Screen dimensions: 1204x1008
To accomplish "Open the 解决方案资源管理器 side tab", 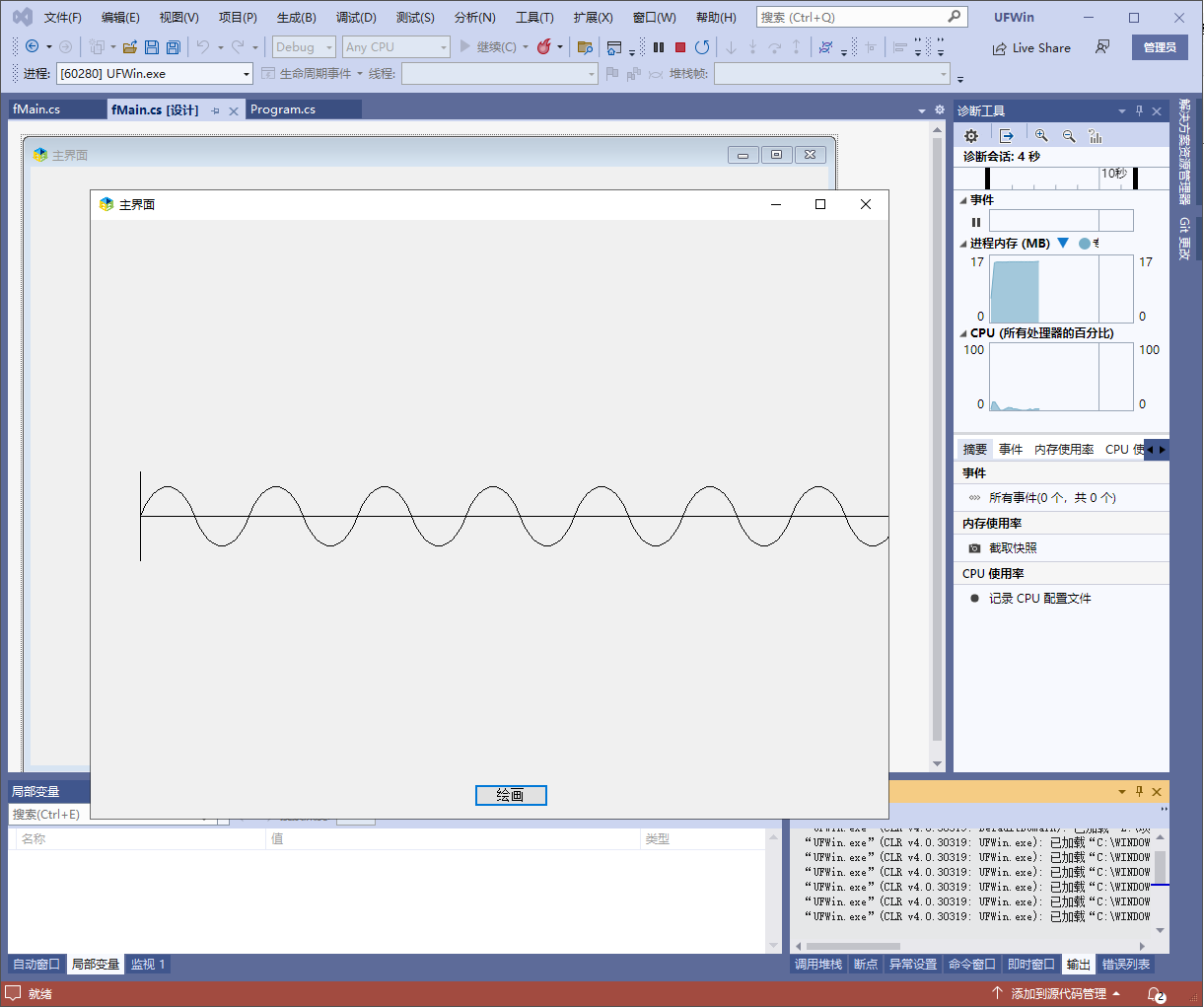I will pyautogui.click(x=1184, y=153).
